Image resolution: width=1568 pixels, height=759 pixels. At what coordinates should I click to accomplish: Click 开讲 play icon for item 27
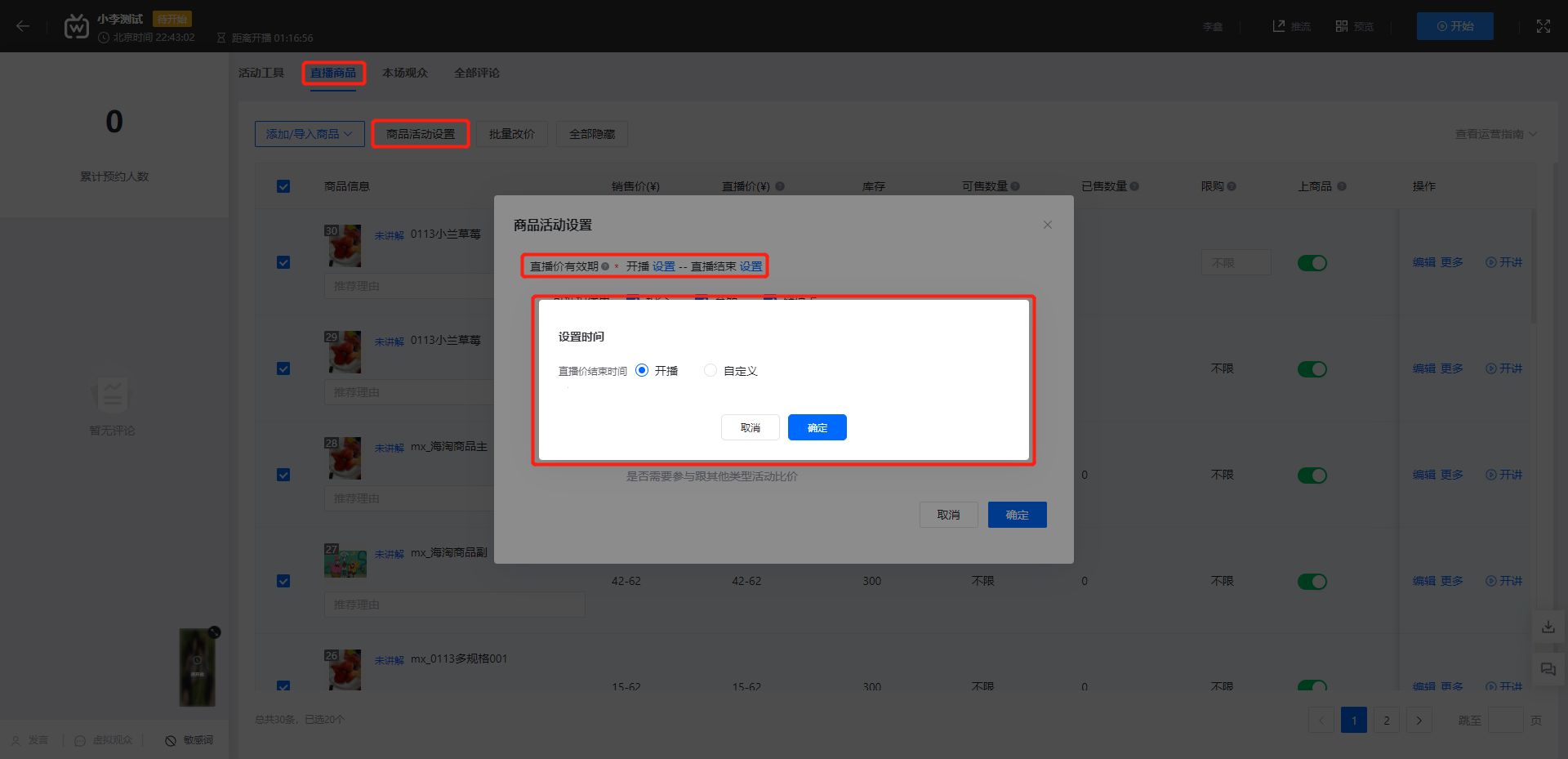click(1490, 581)
